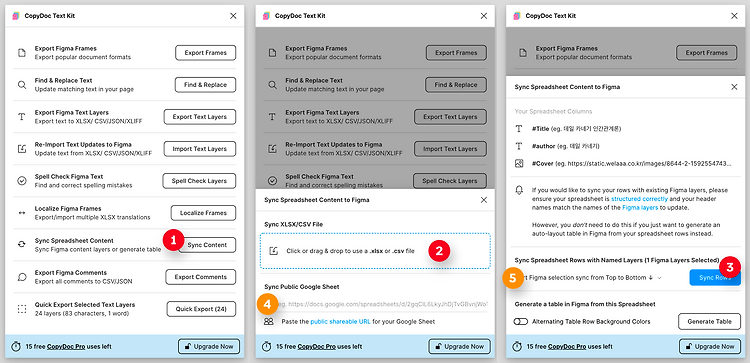Click dimmed Import Text Layers in middle panel

(451, 149)
